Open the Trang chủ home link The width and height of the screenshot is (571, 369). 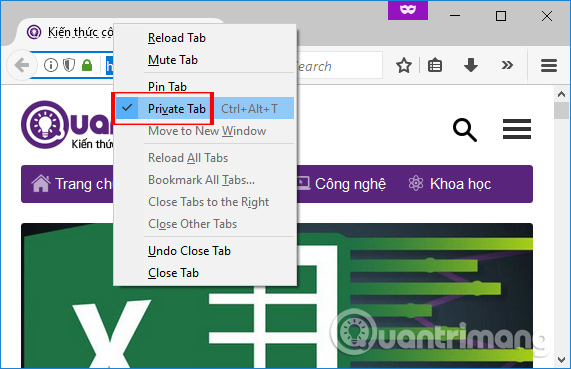click(72, 184)
